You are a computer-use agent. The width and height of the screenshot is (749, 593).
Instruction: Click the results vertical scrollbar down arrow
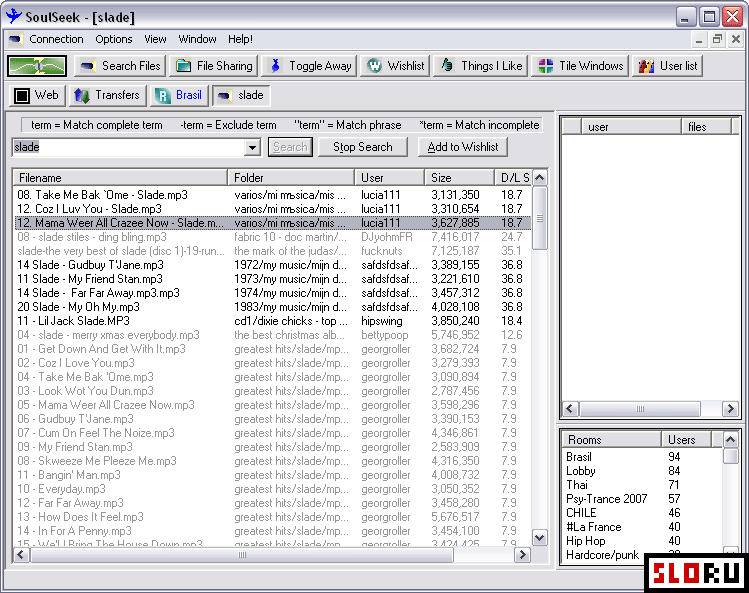[540, 538]
